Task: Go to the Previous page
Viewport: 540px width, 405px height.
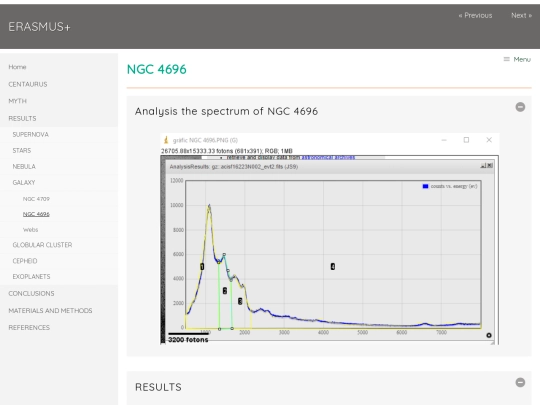Action: pos(475,15)
